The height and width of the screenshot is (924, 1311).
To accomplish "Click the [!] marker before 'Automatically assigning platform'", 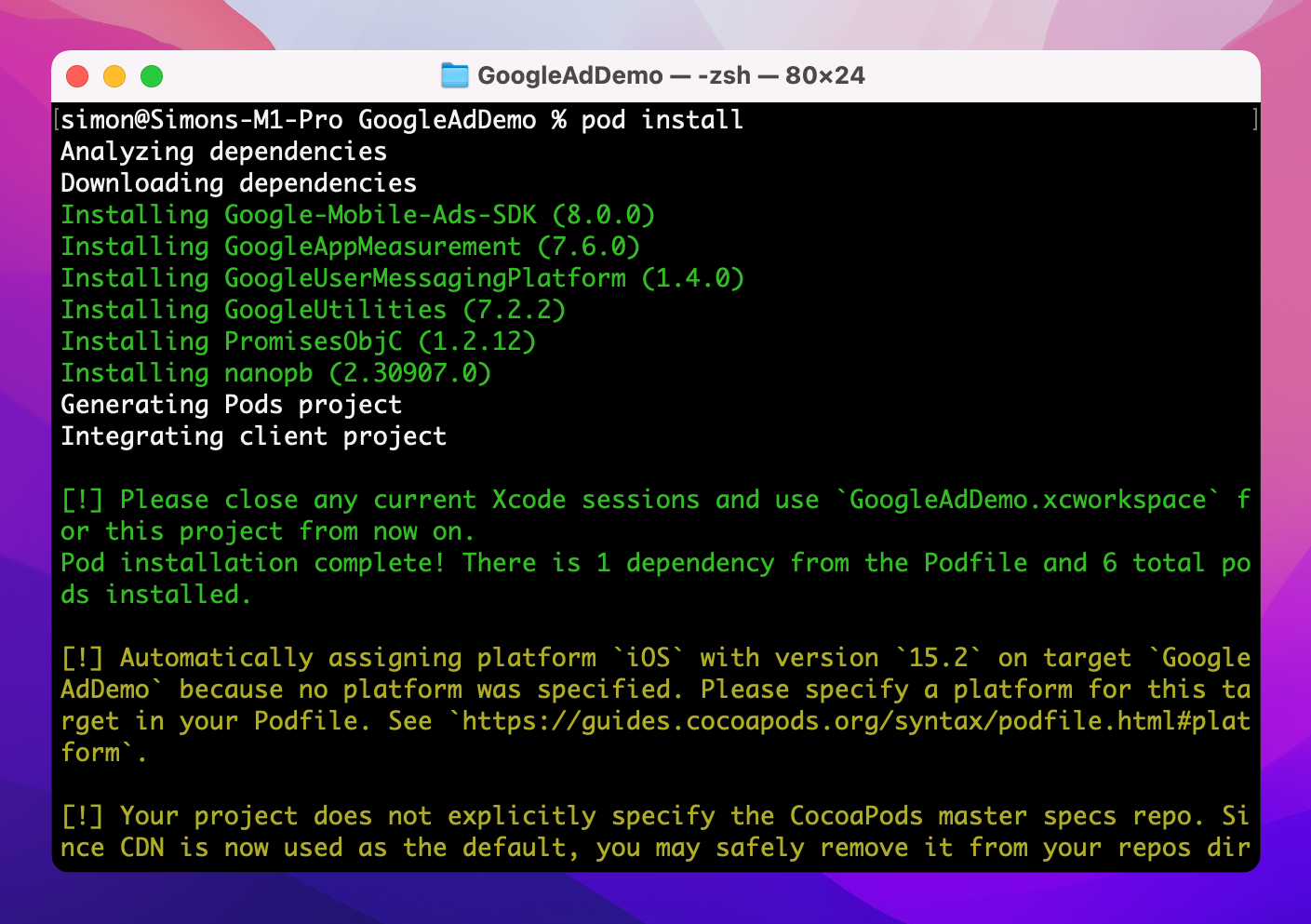I will (82, 658).
